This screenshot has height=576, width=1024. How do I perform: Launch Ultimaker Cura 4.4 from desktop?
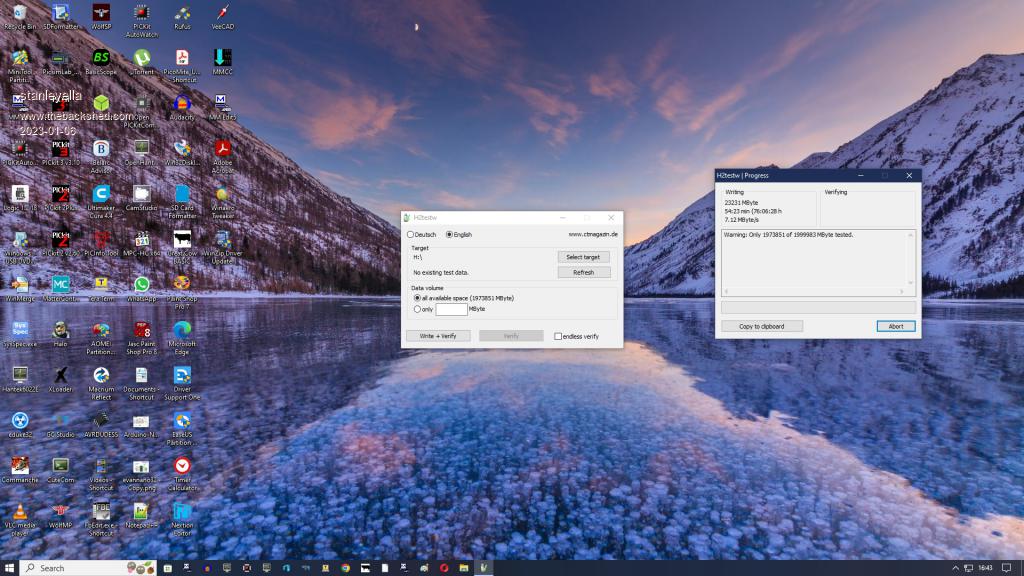[101, 194]
